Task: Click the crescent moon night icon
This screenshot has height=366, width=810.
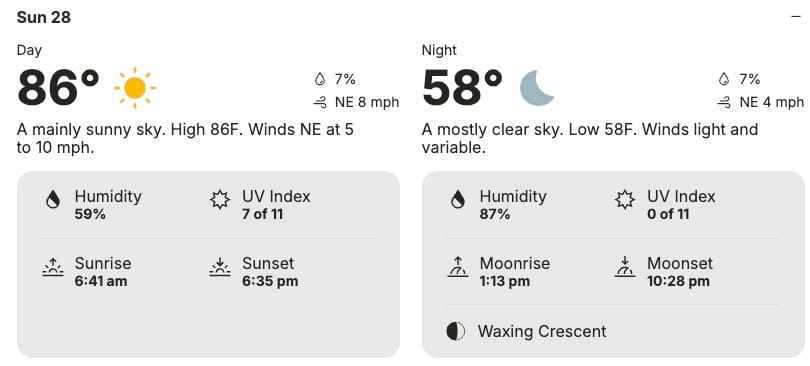Action: point(537,88)
